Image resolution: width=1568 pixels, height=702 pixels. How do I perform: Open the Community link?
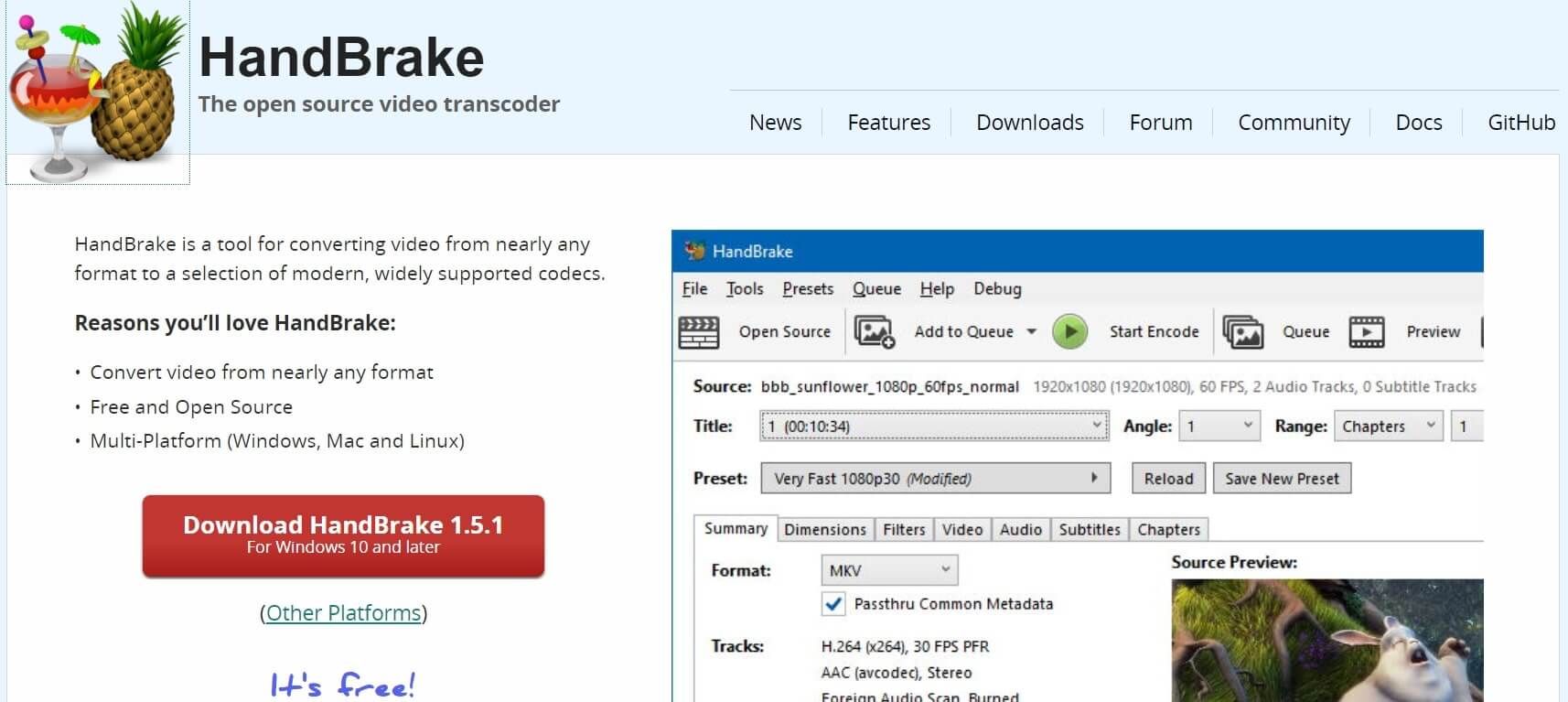(1294, 123)
